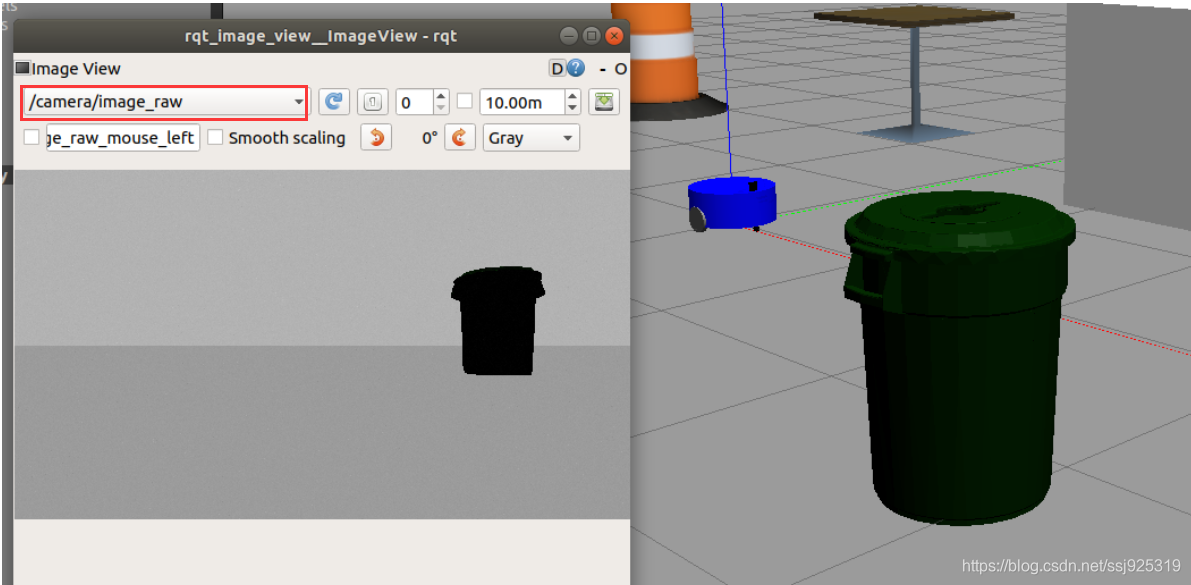Refresh the image topic list

pyautogui.click(x=333, y=102)
